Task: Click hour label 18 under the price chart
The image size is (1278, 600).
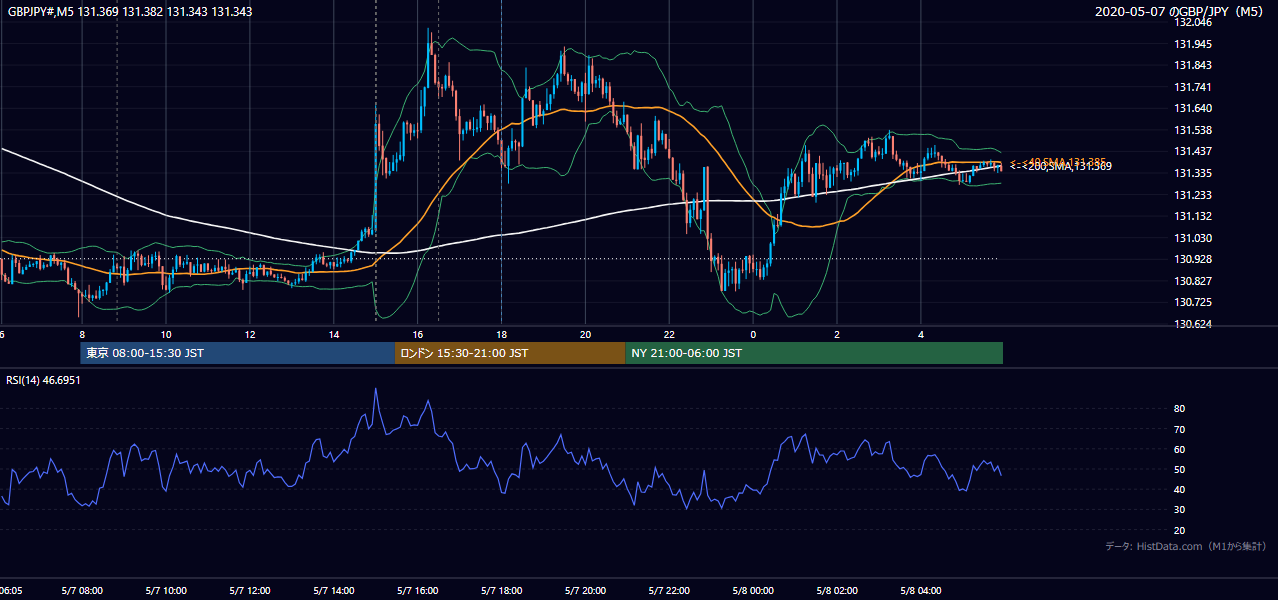Action: [x=502, y=334]
